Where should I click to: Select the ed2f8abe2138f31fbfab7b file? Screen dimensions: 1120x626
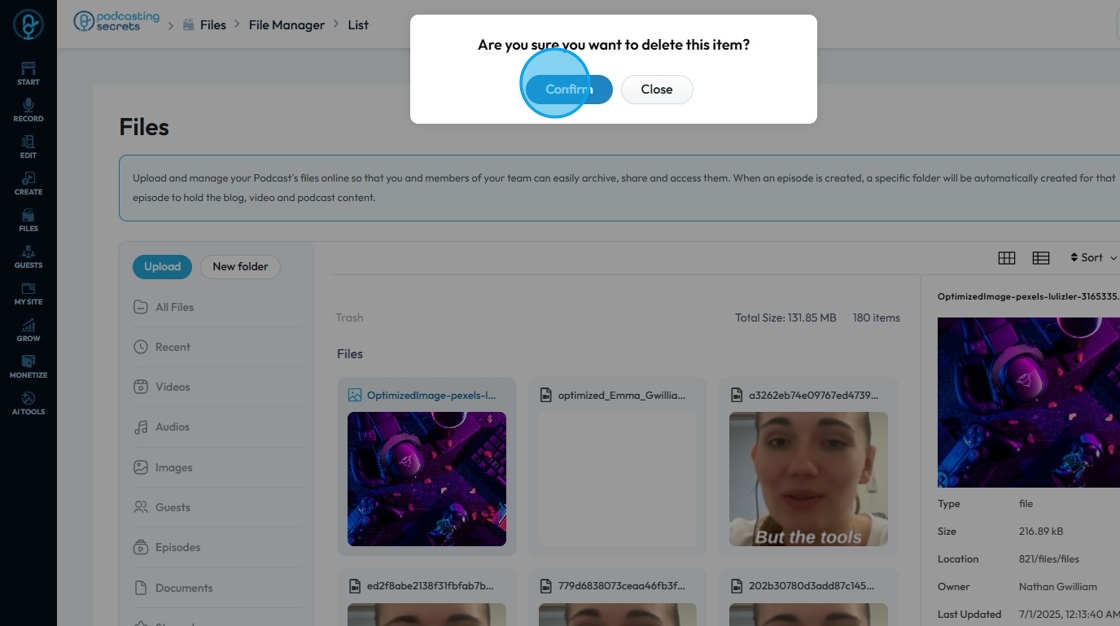430,586
